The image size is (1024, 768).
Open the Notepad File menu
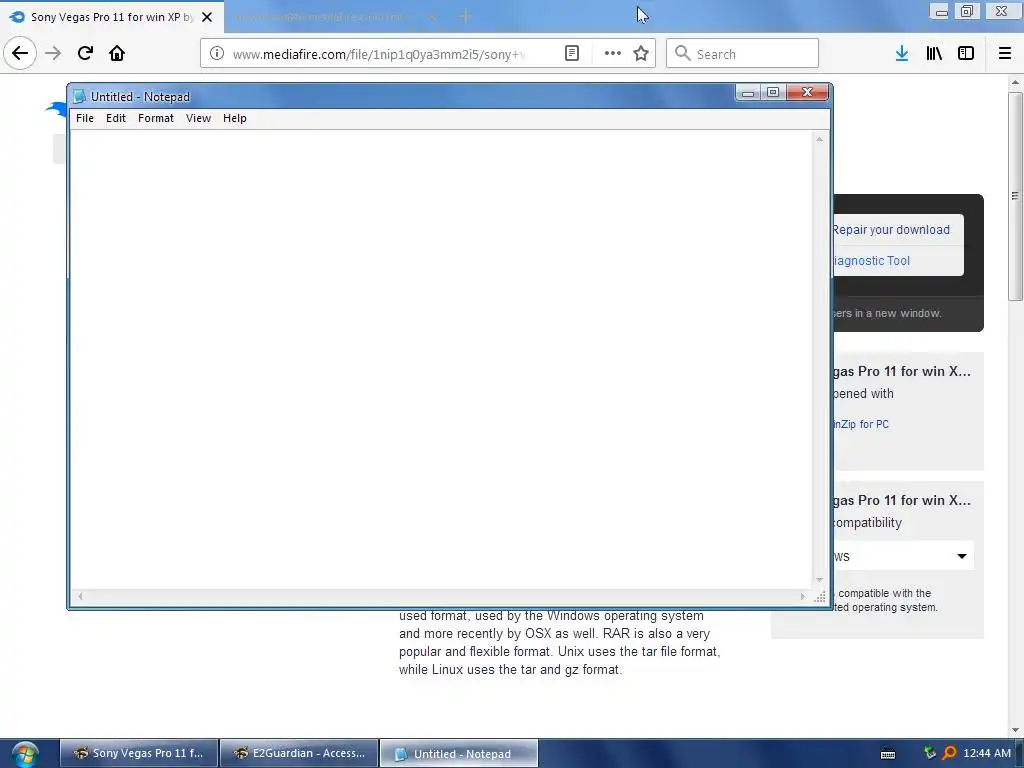pos(85,118)
